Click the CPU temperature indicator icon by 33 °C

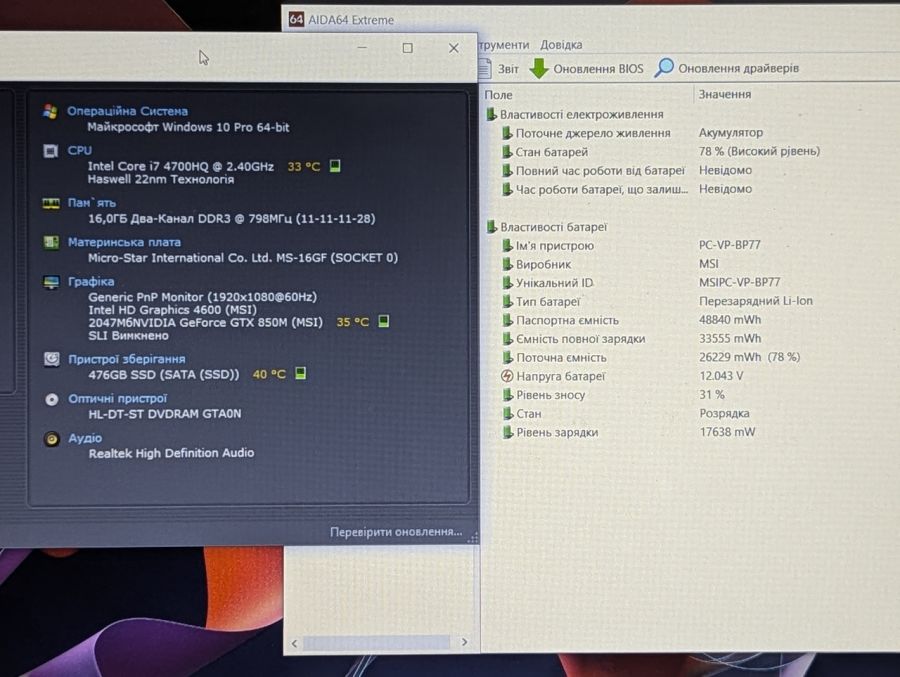335,166
